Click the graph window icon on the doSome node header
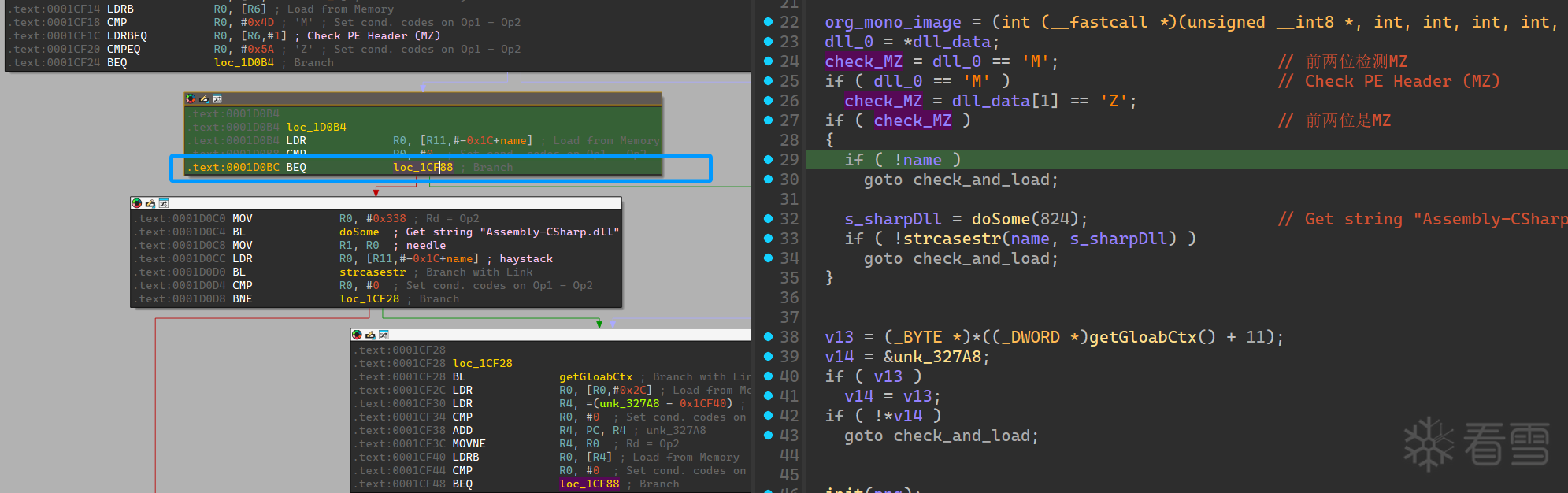The width and height of the screenshot is (1568, 493). point(164,203)
